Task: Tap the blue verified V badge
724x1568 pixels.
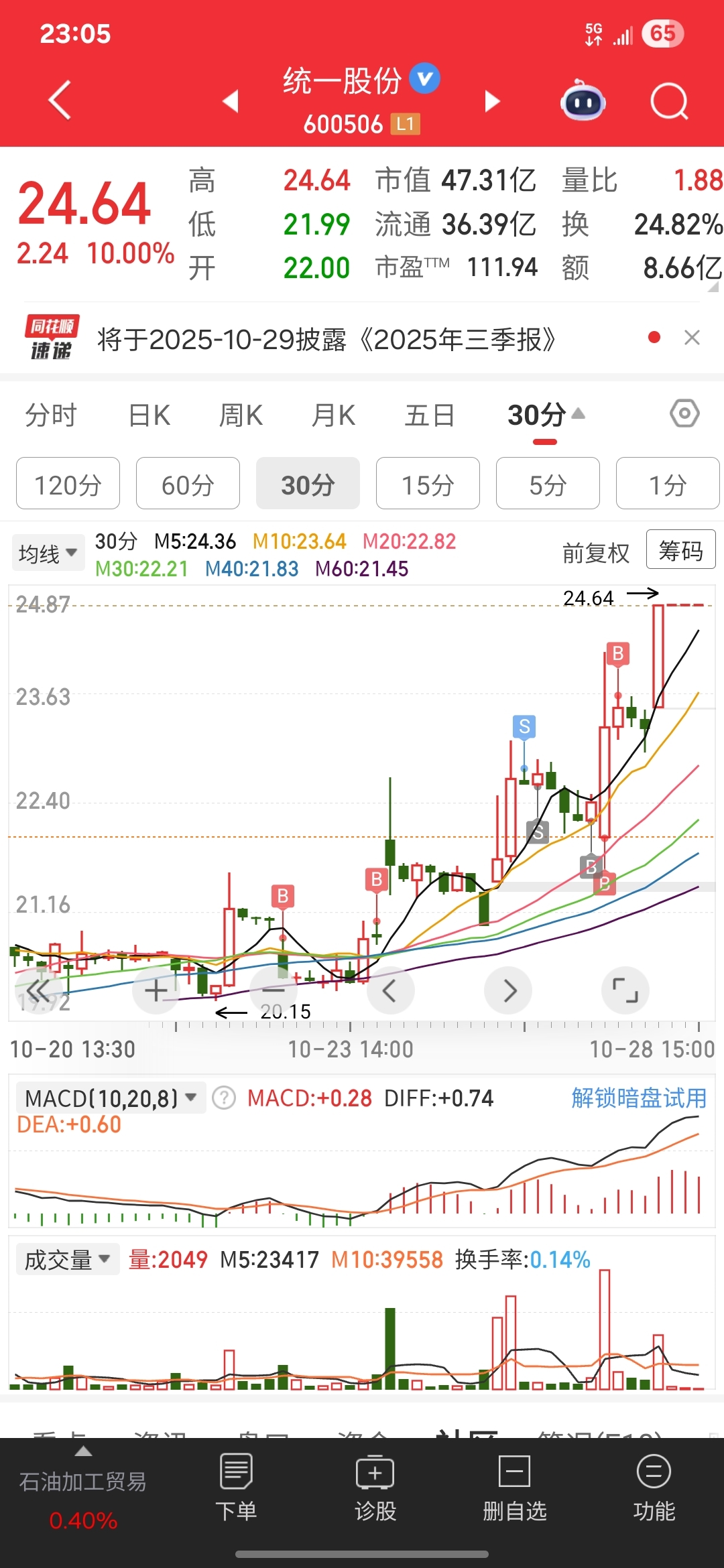Action: (425, 79)
